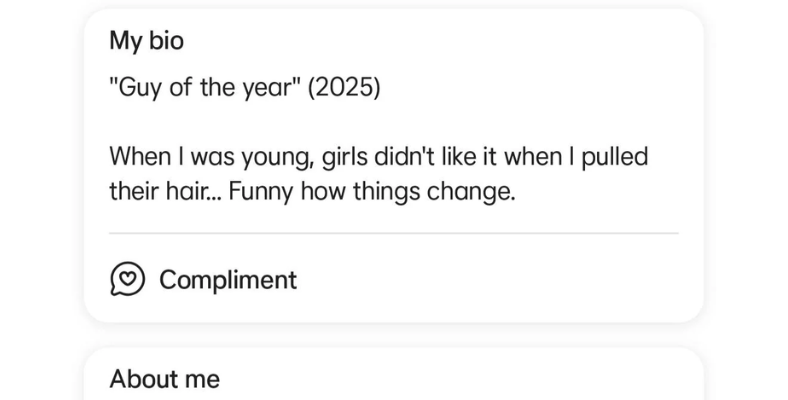Click the heart speech bubble icon
This screenshot has height=400, width=788.
point(127,279)
